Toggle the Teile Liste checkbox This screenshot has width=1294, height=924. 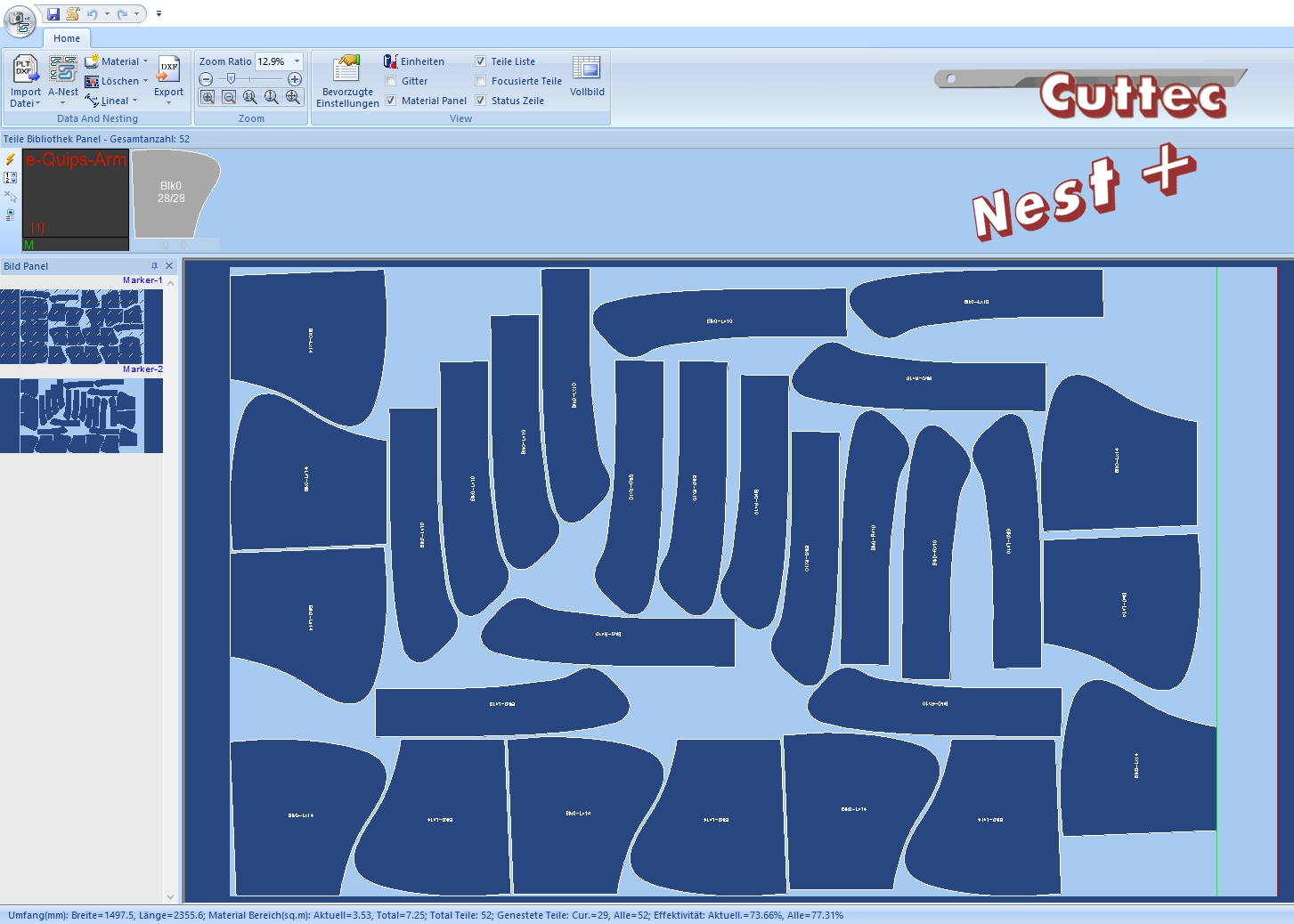(x=481, y=61)
